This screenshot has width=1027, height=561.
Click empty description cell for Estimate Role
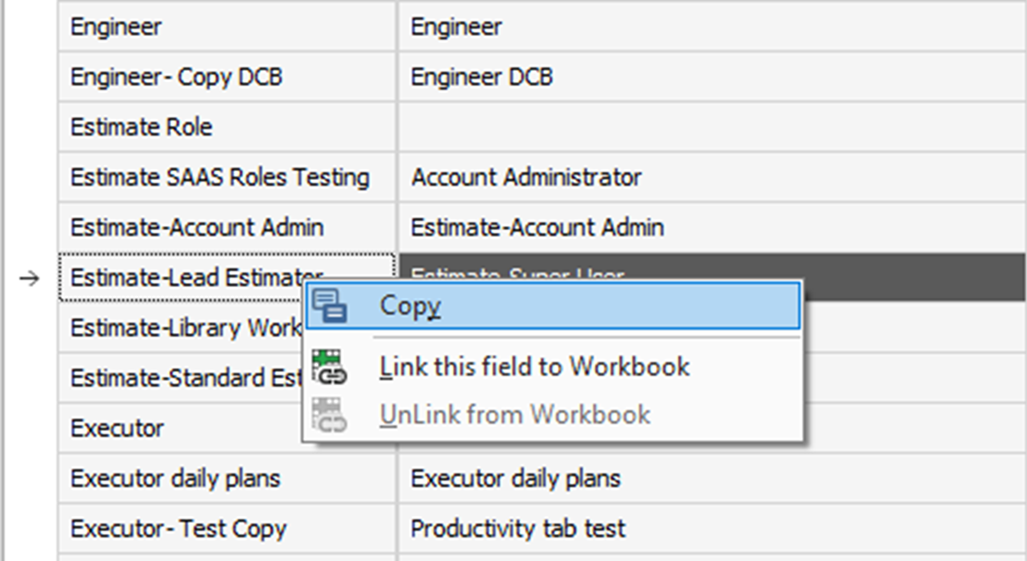pyautogui.click(x=700, y=127)
